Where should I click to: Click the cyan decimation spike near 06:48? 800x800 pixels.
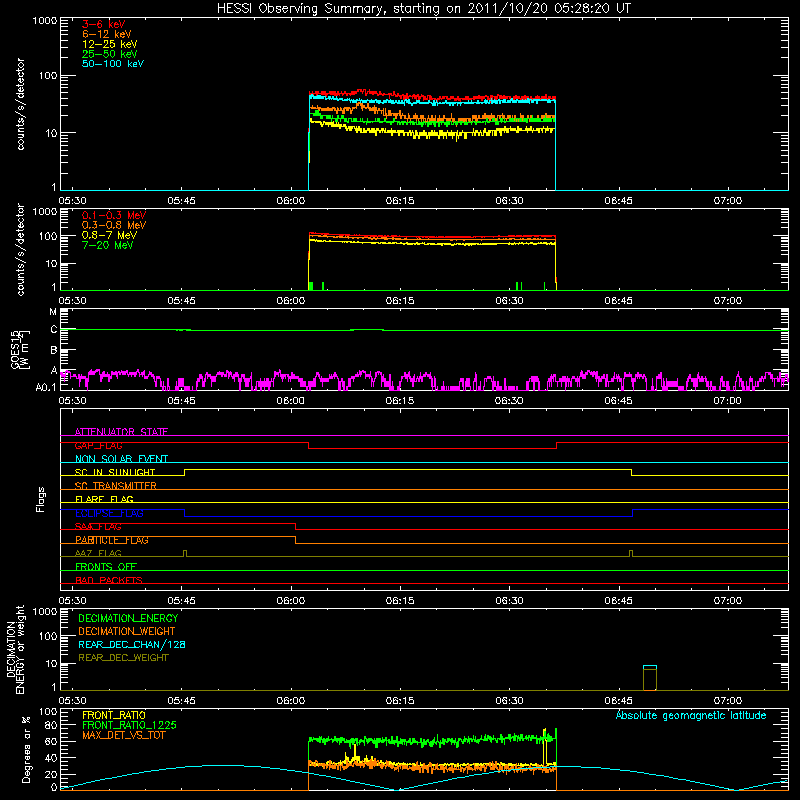(x=649, y=667)
